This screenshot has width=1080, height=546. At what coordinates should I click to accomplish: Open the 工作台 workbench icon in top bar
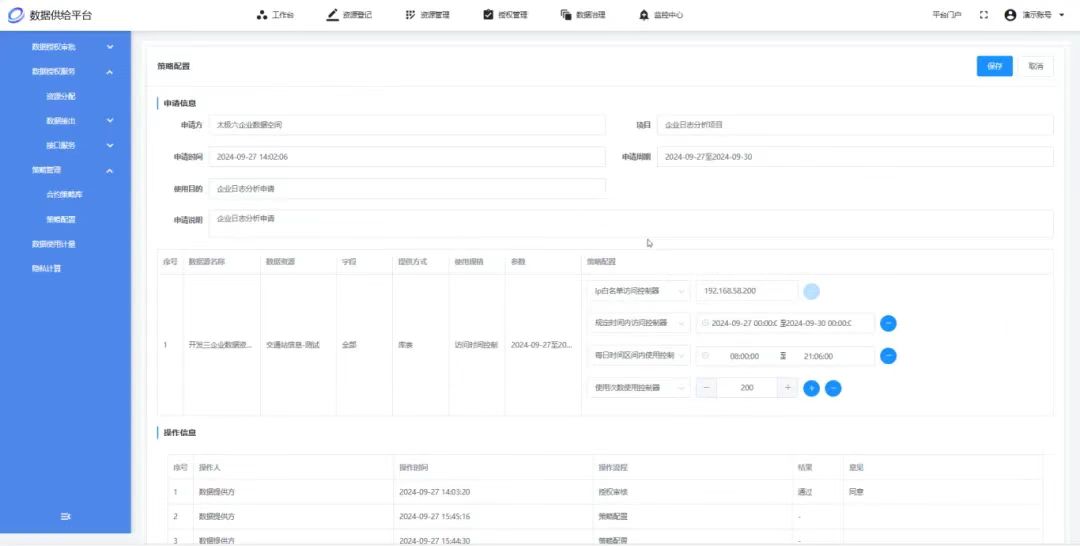coord(262,14)
